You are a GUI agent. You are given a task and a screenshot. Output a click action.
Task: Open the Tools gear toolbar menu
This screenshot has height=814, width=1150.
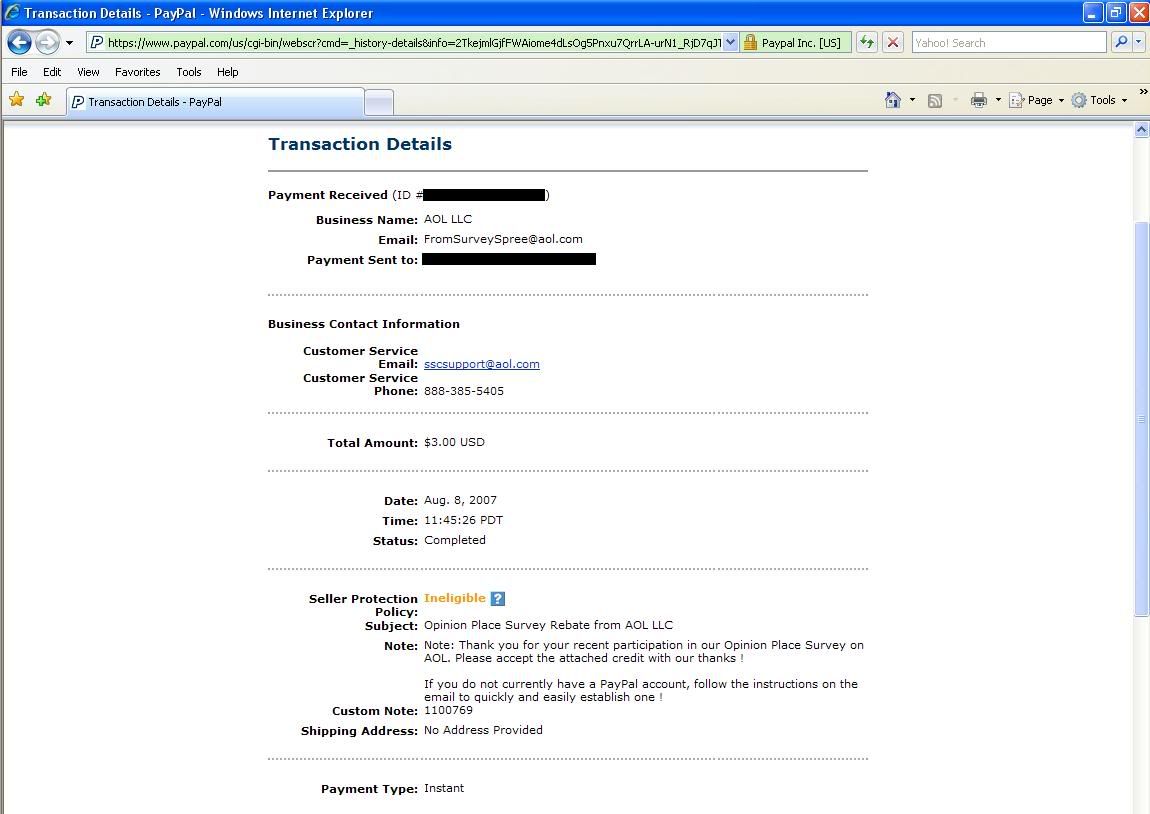pos(1099,100)
